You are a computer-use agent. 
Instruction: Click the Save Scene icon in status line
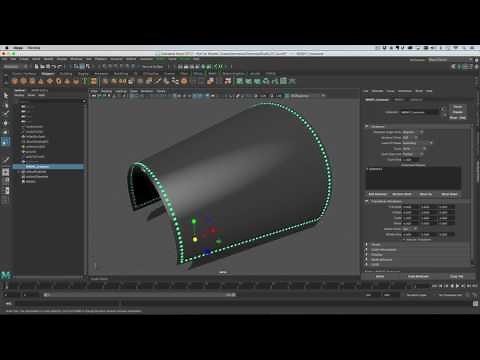pyautogui.click(x=48, y=66)
